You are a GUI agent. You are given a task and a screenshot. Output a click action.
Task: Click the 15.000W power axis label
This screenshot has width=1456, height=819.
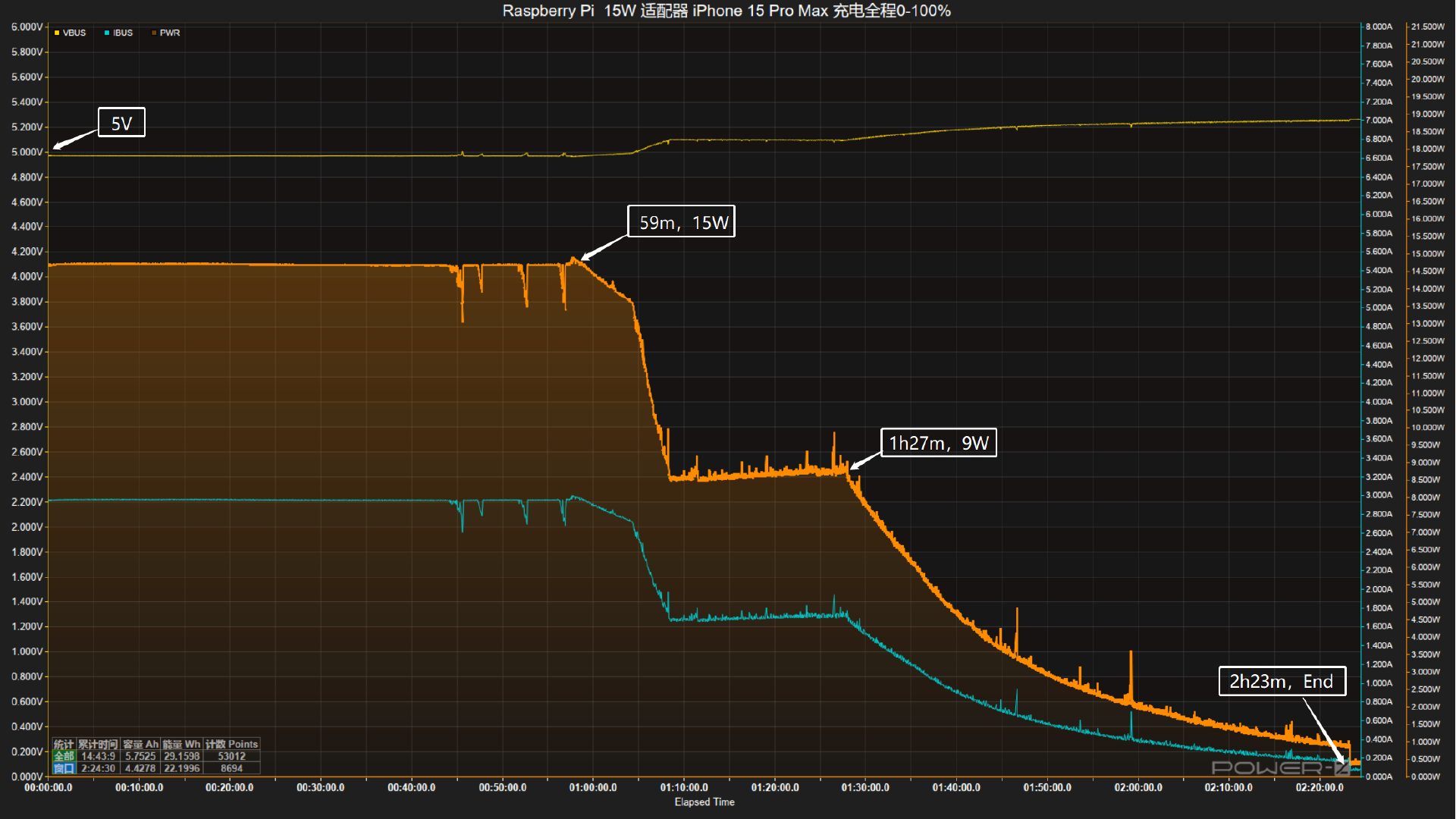click(x=1428, y=254)
